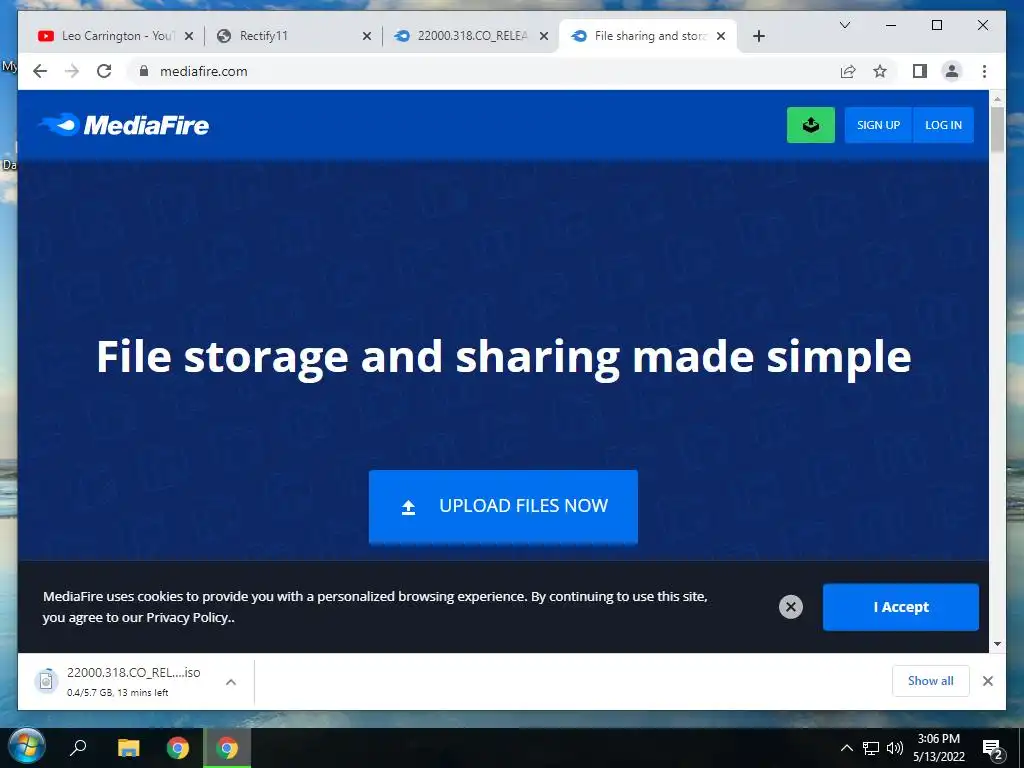Click the first Chrome taskbar icon
The height and width of the screenshot is (768, 1024).
point(177,747)
